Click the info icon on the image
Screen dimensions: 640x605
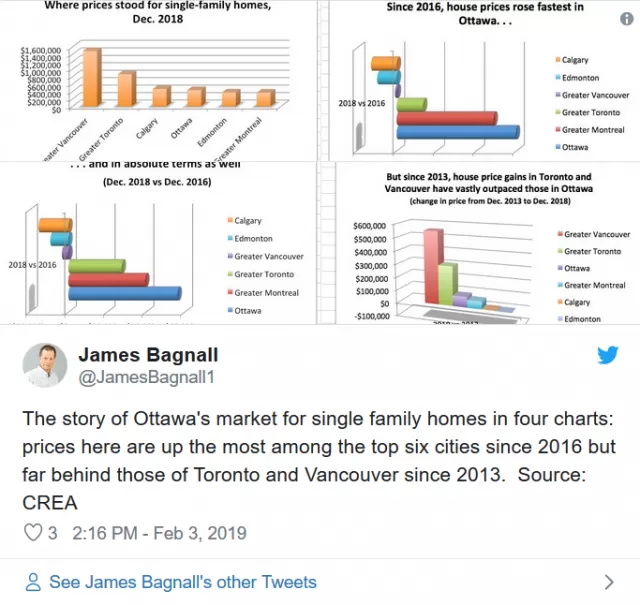click(x=627, y=18)
